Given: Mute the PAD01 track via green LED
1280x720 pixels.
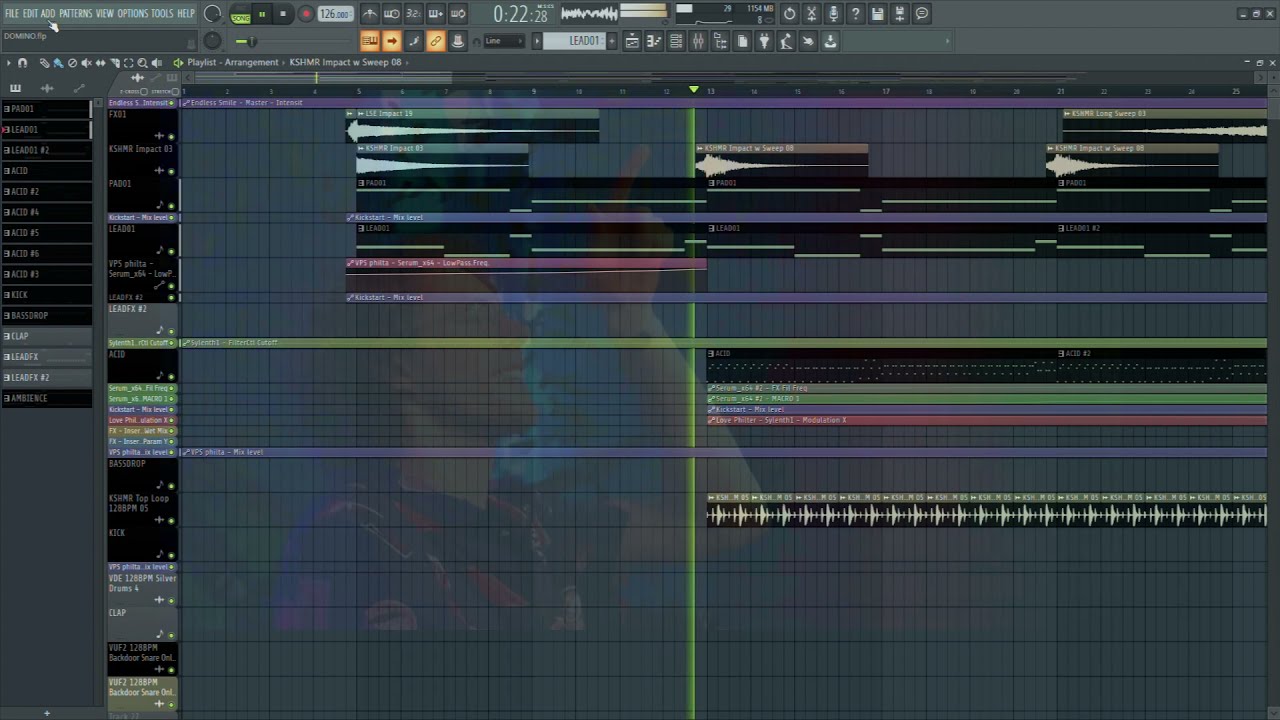Looking at the screenshot, I should [x=171, y=206].
